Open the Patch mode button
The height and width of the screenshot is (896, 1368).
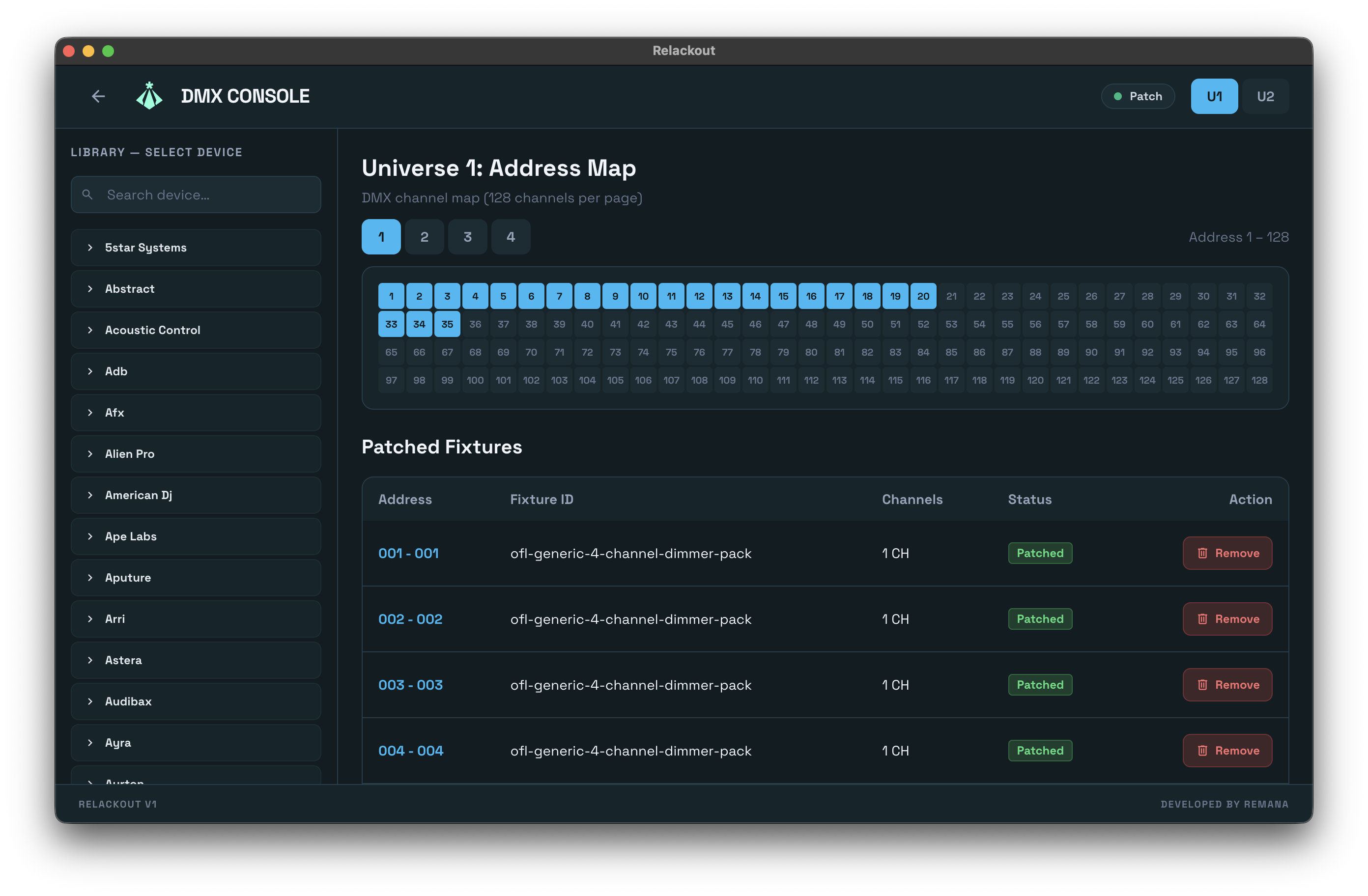[1138, 97]
